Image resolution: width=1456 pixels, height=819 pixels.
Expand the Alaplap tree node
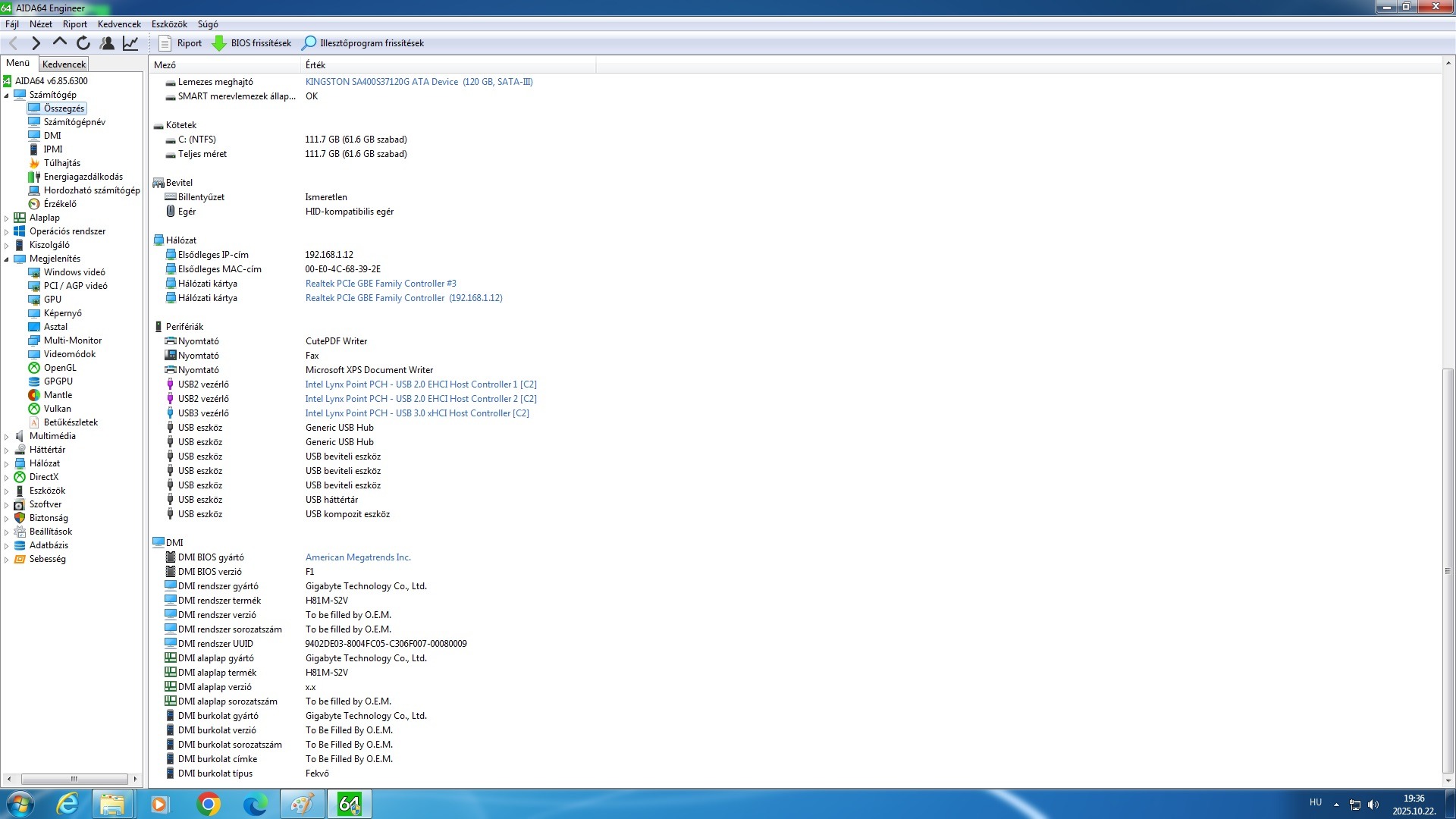pyautogui.click(x=7, y=218)
